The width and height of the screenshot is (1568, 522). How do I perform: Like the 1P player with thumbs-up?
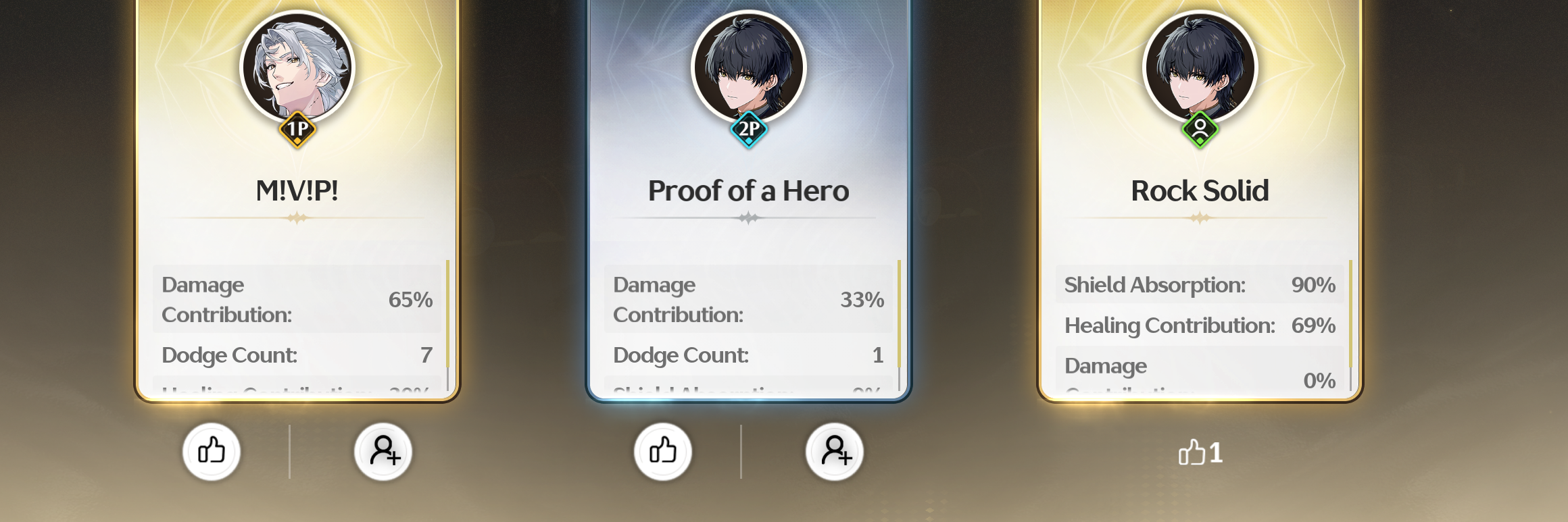click(212, 451)
